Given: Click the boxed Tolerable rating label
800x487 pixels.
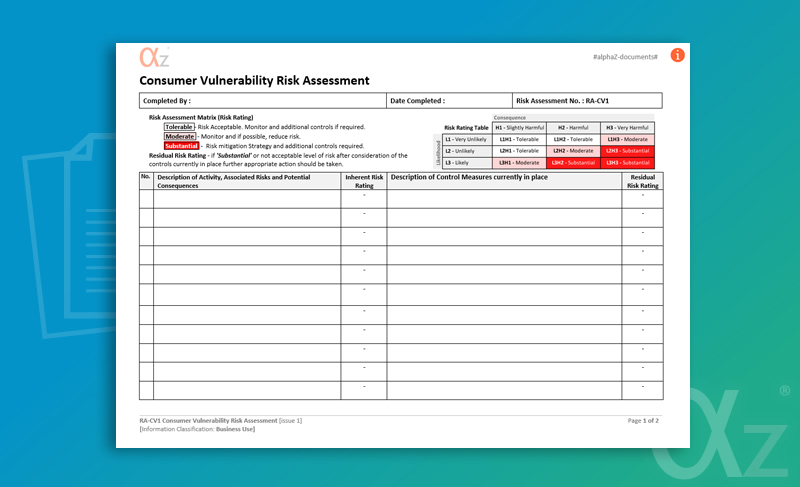Looking at the screenshot, I should coord(179,127).
